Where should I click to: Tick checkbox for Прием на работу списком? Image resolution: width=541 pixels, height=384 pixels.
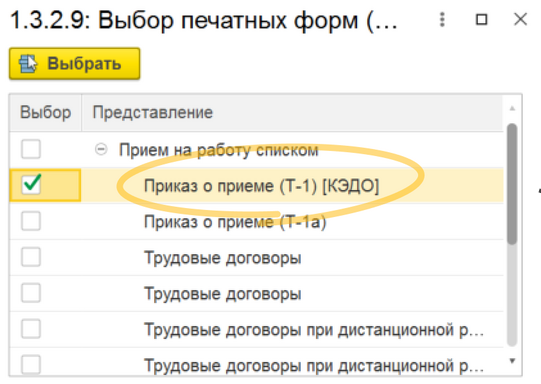pyautogui.click(x=31, y=149)
